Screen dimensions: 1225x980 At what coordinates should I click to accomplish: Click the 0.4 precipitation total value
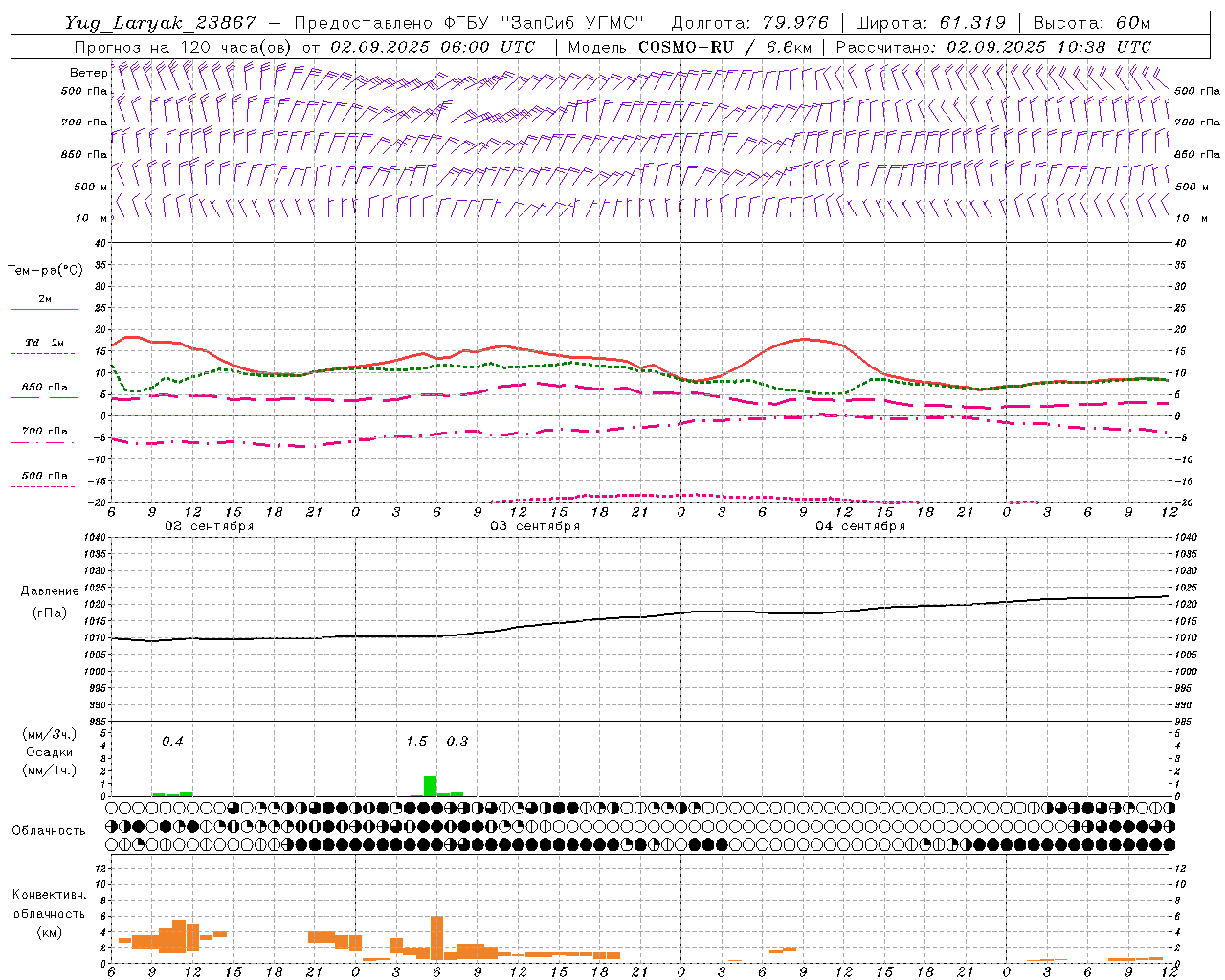(172, 741)
